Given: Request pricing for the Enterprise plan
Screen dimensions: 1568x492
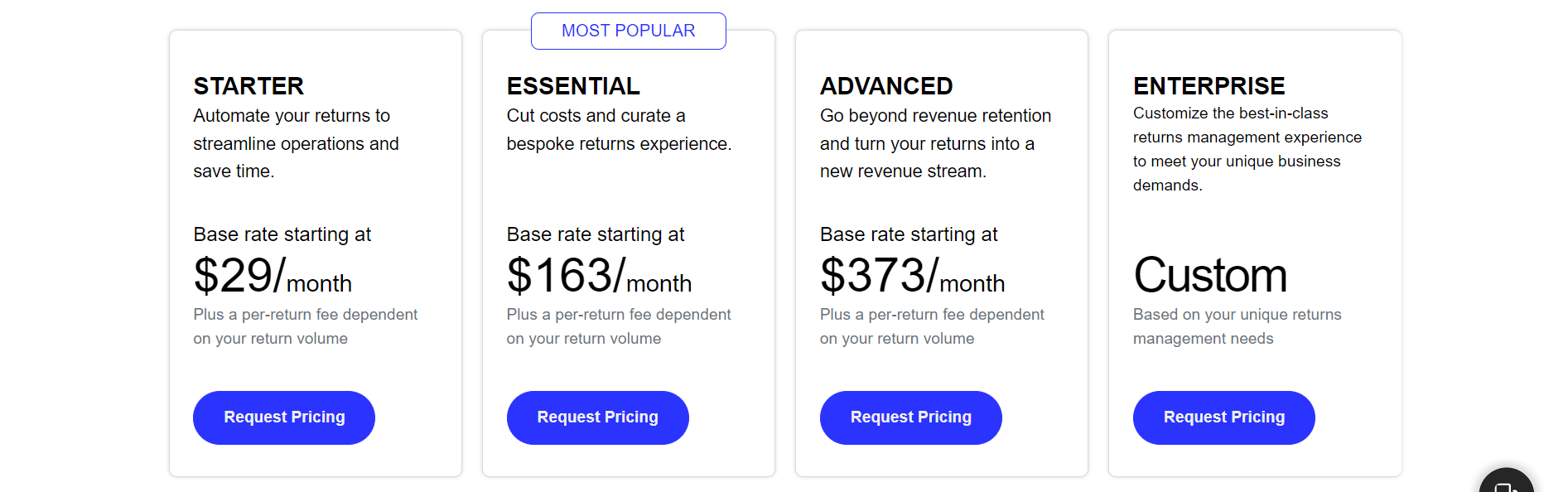Looking at the screenshot, I should pos(1223,417).
